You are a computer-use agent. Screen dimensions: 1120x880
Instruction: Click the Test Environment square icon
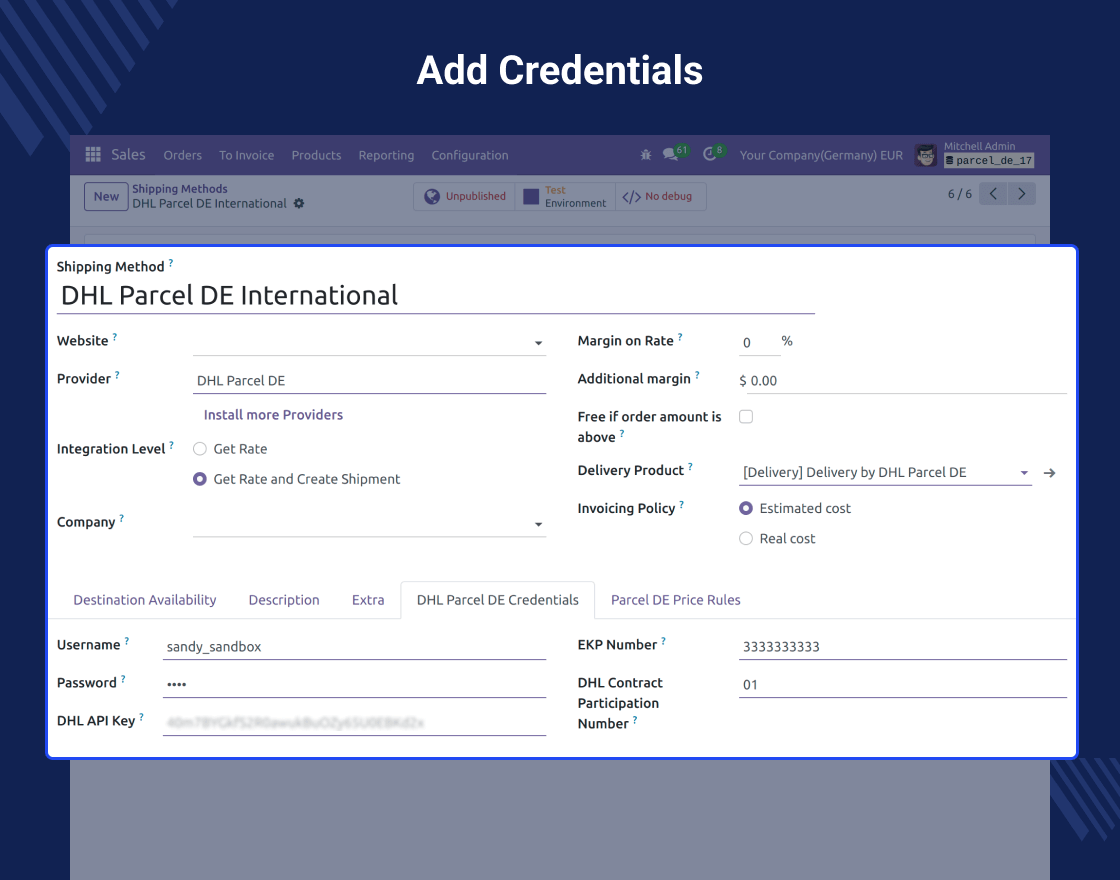point(531,196)
